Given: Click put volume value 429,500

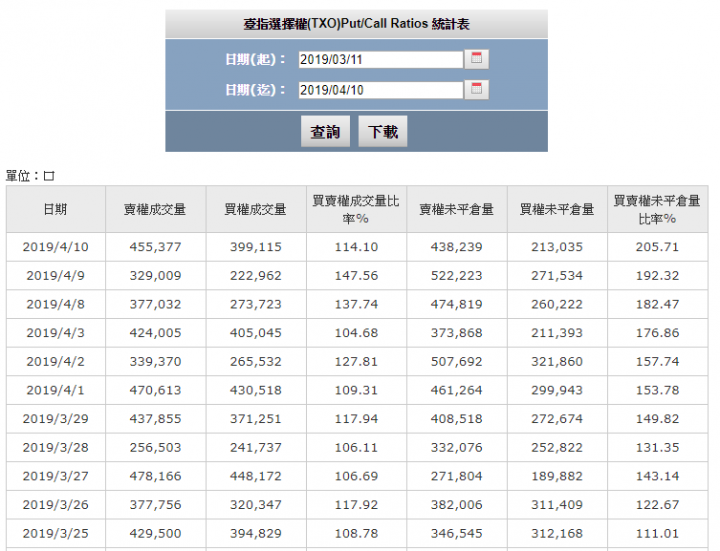Looking at the screenshot, I should pos(155,534).
